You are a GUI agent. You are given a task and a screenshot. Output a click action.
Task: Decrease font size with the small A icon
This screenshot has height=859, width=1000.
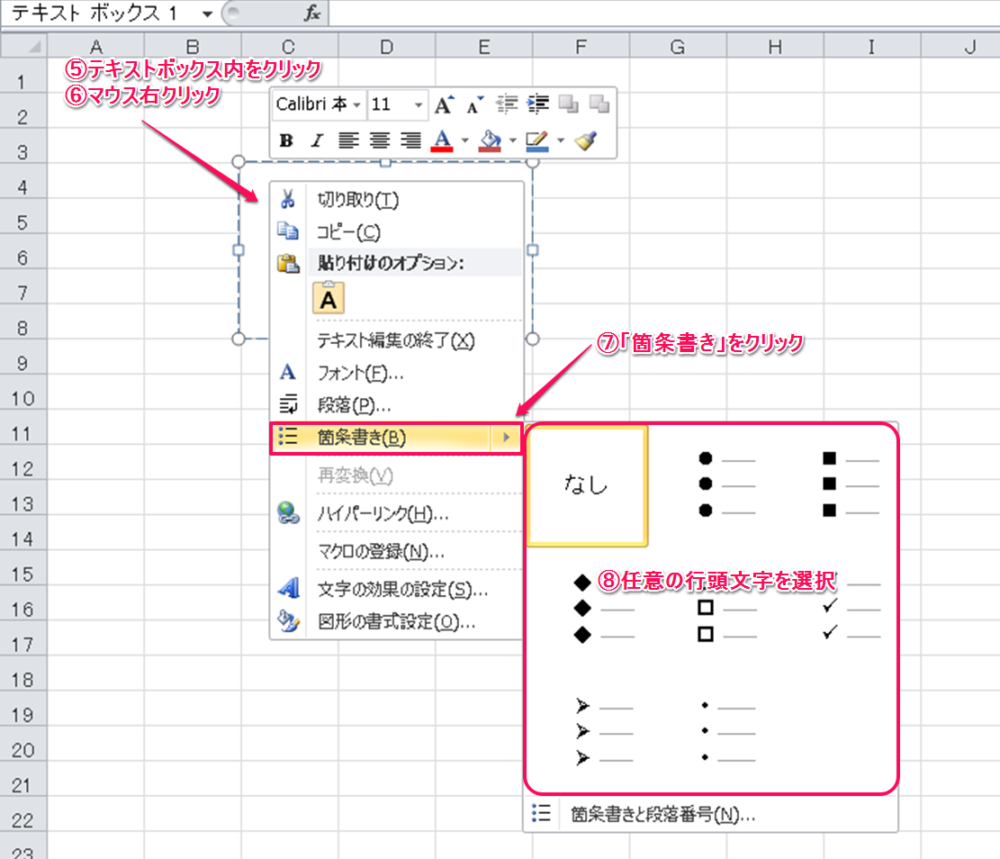[472, 104]
